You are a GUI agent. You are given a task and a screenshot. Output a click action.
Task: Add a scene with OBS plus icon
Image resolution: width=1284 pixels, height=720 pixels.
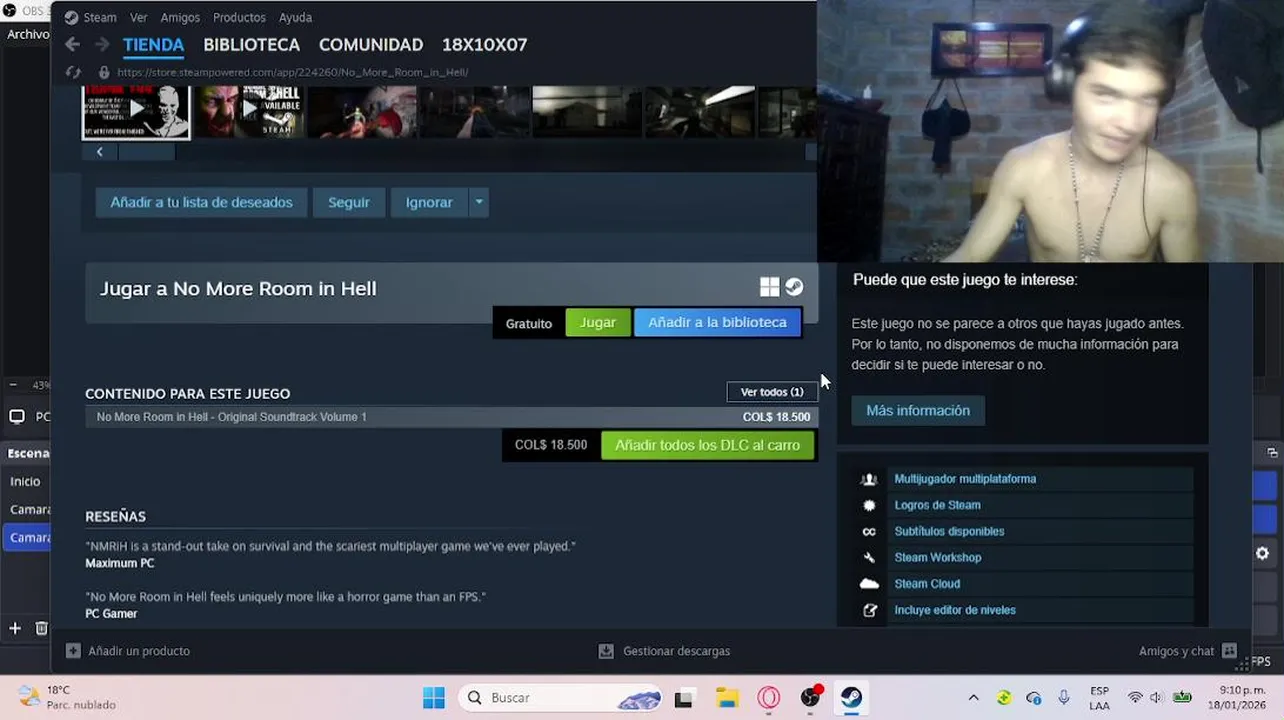tap(15, 628)
